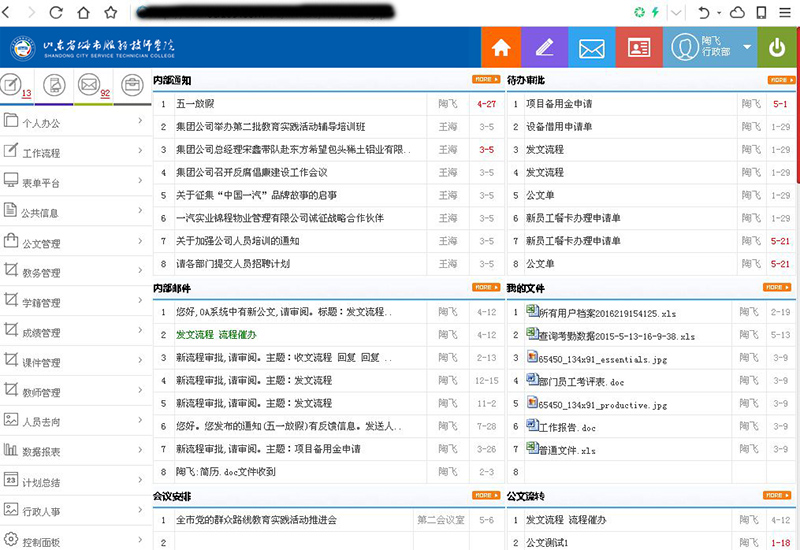The height and width of the screenshot is (550, 800).
Task: Open file 部门员工考评表.doc
Action: point(581,382)
